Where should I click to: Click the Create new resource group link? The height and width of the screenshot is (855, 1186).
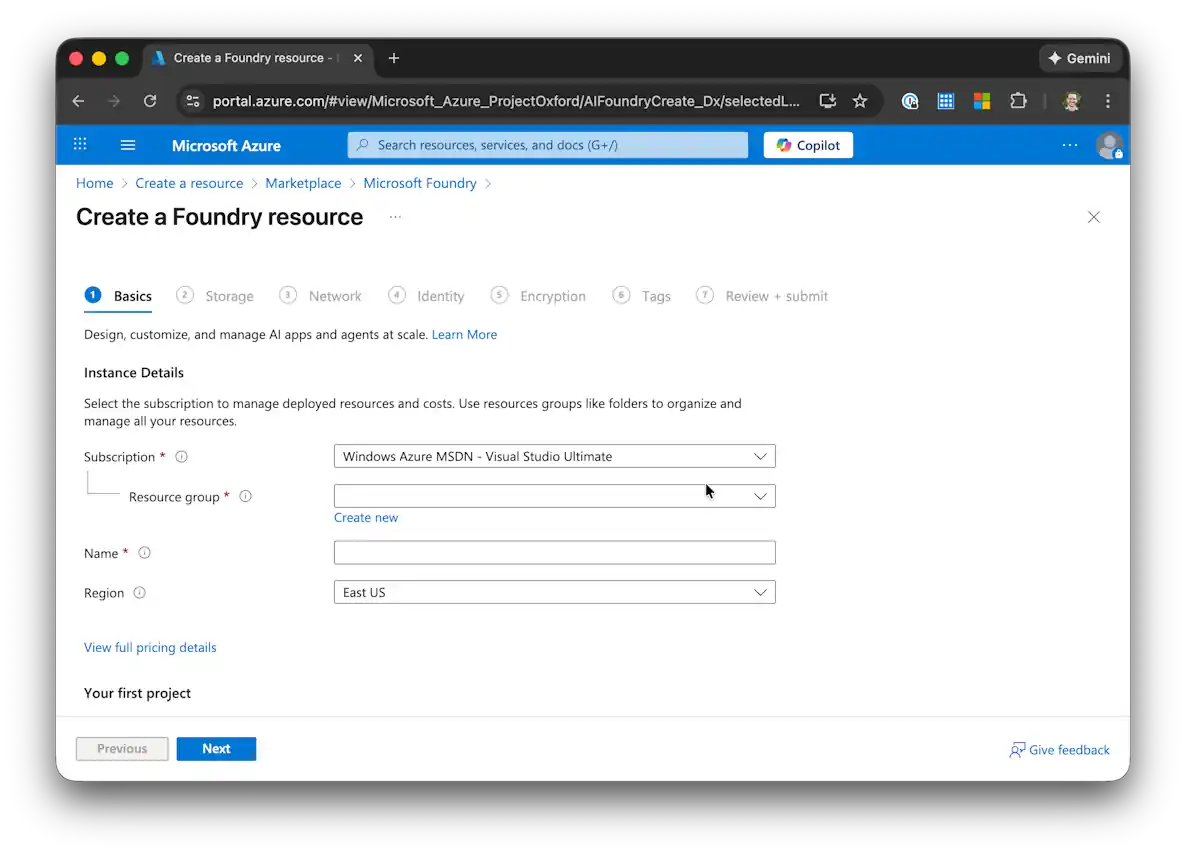366,518
